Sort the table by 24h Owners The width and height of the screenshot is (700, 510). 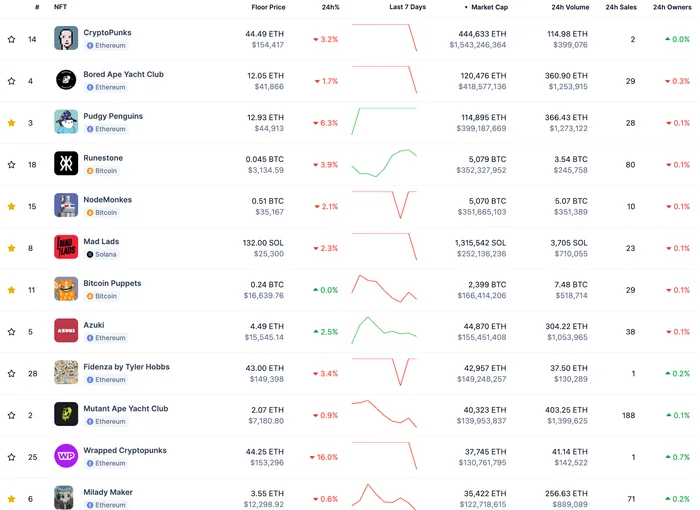coord(672,7)
